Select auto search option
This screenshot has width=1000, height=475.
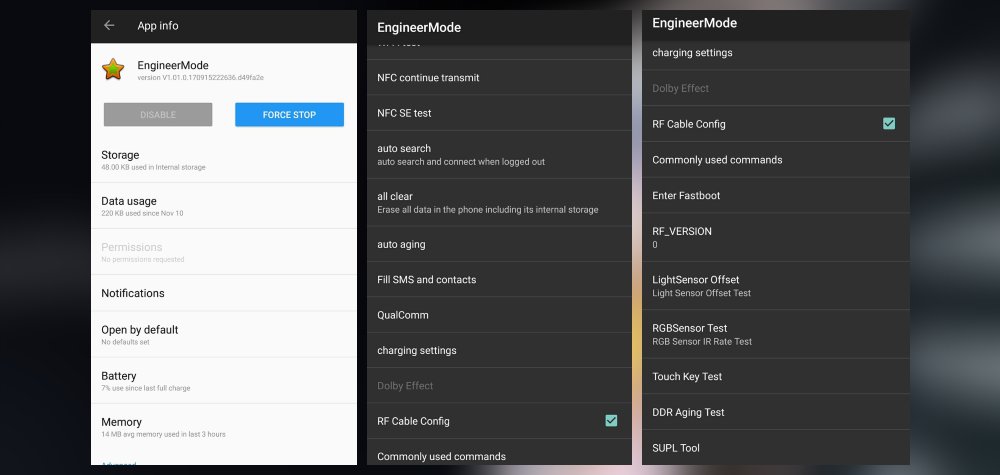[499, 154]
